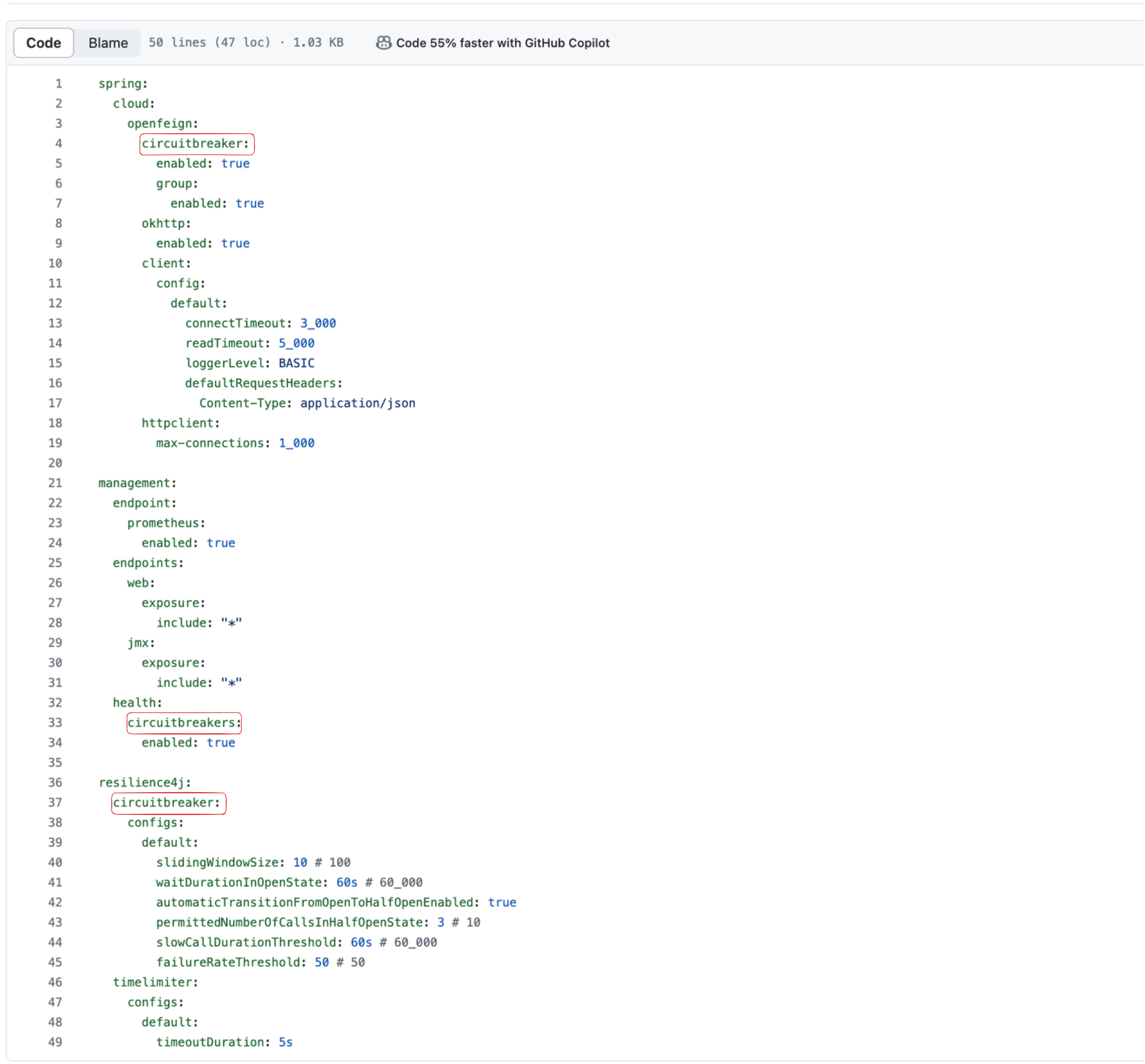Click the GitHub Copilot icon
The width and height of the screenshot is (1145, 1064).
point(383,43)
